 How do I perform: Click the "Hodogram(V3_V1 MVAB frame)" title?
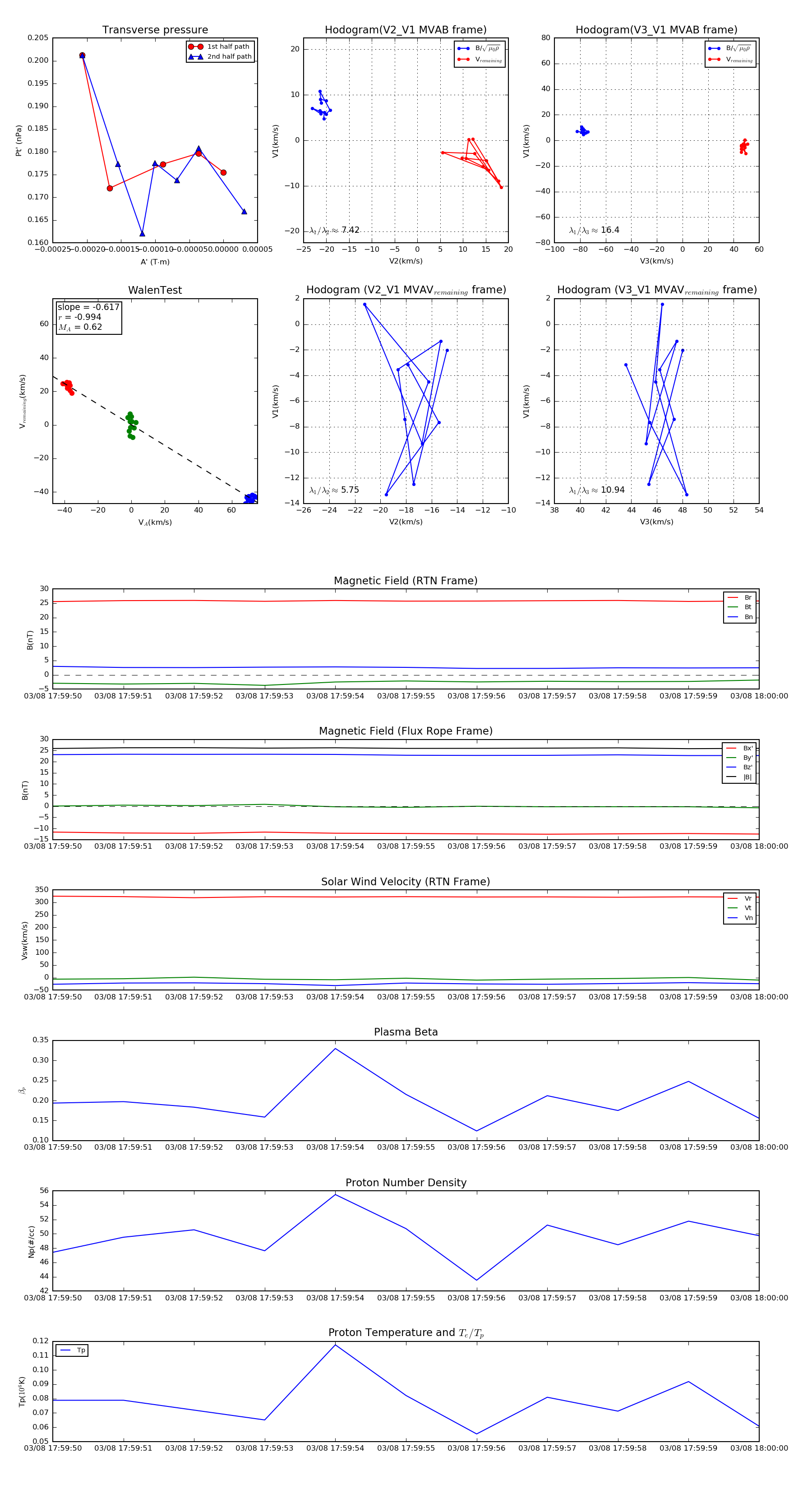[x=656, y=30]
